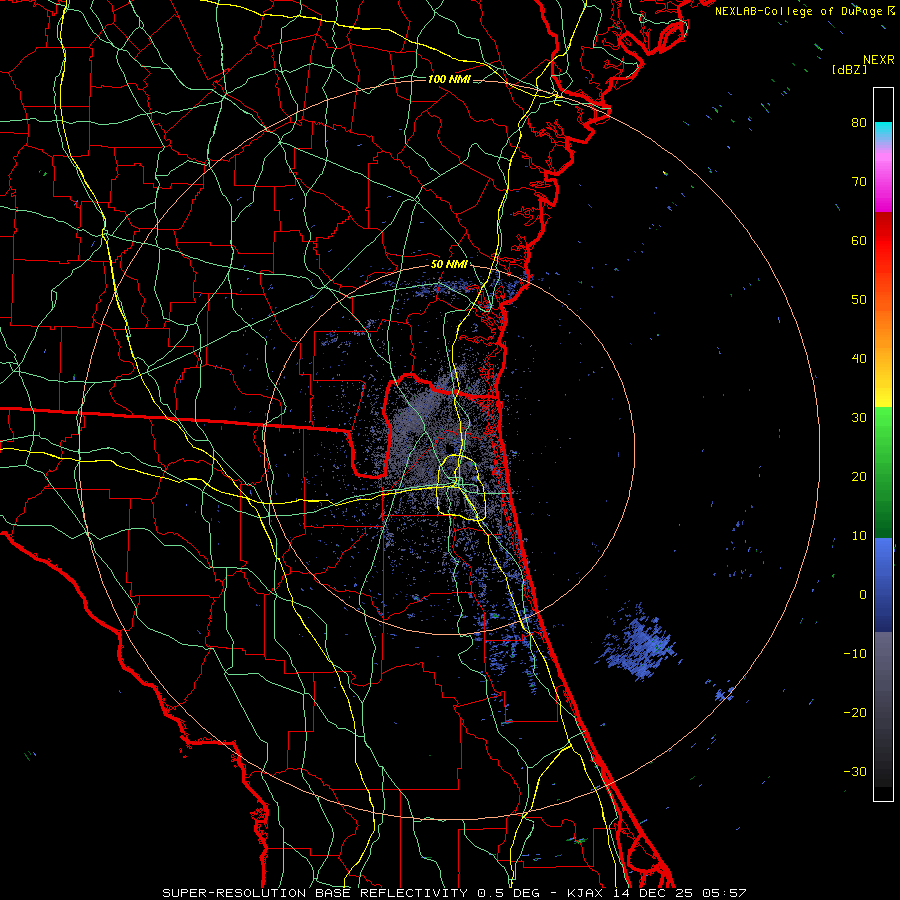Click the -30 dBZ scale value
The image size is (900, 900).
855,772
